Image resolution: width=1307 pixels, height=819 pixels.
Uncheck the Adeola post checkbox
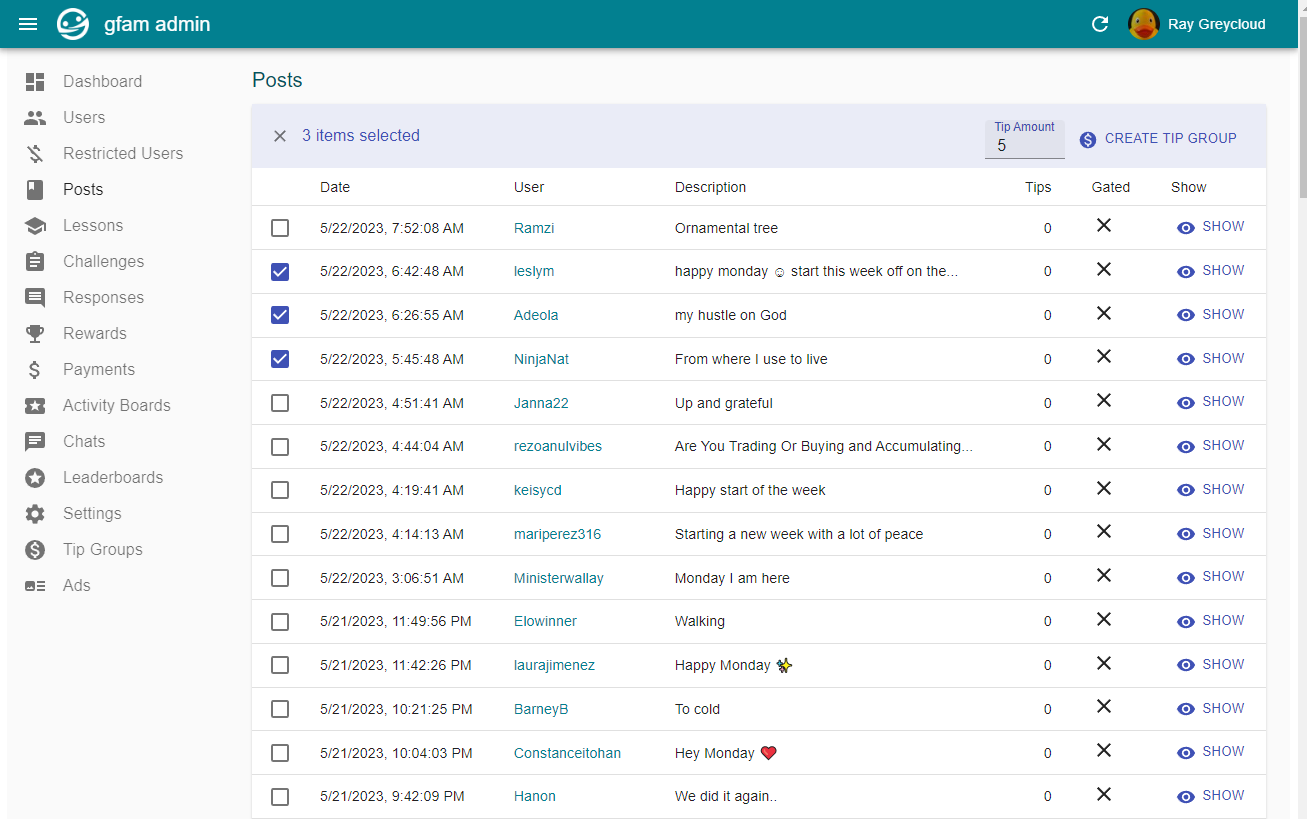[280, 315]
